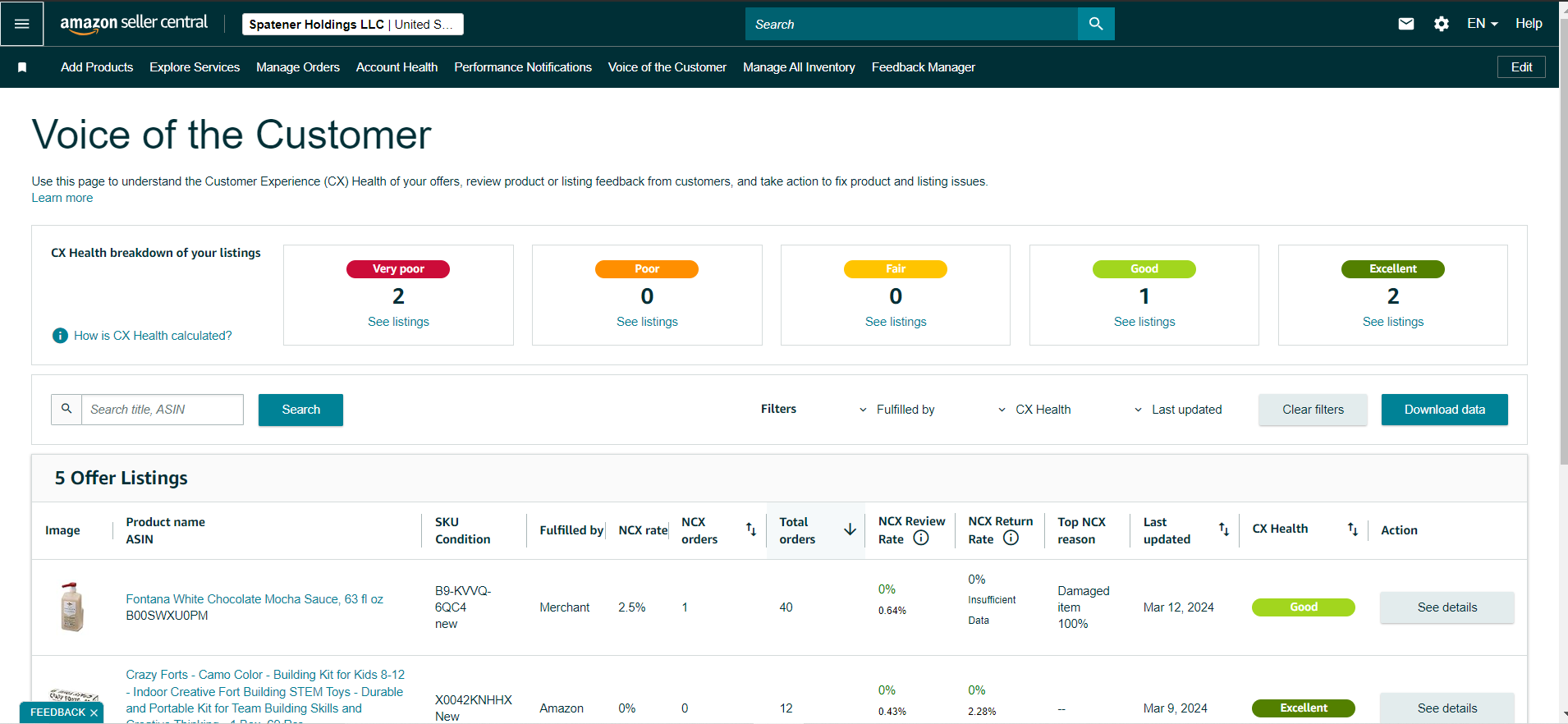Click the NCX Return Rate info icon
The height and width of the screenshot is (724, 1568).
tap(1011, 538)
